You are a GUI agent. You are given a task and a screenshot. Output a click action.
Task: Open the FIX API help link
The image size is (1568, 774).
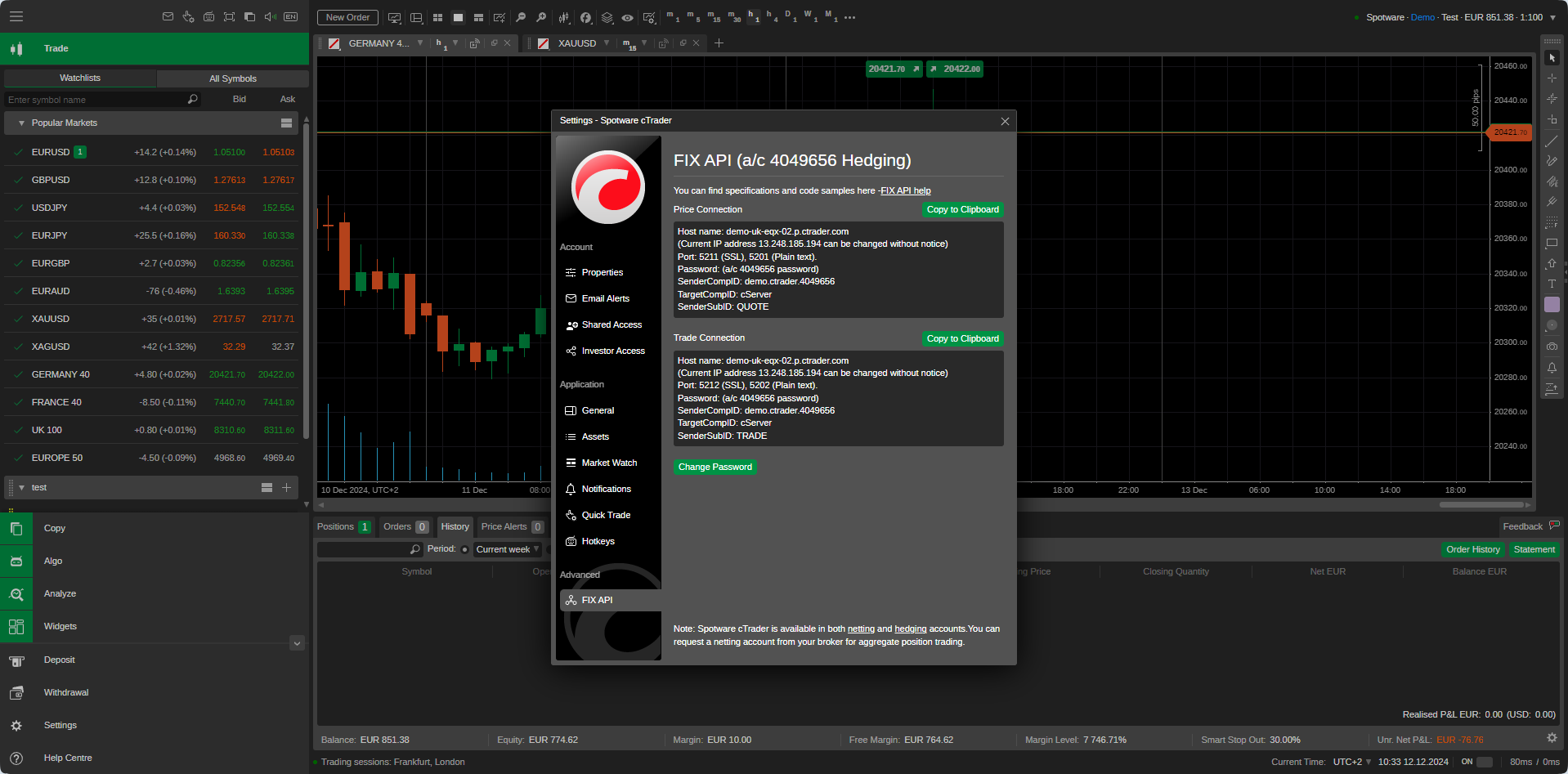[x=905, y=190]
